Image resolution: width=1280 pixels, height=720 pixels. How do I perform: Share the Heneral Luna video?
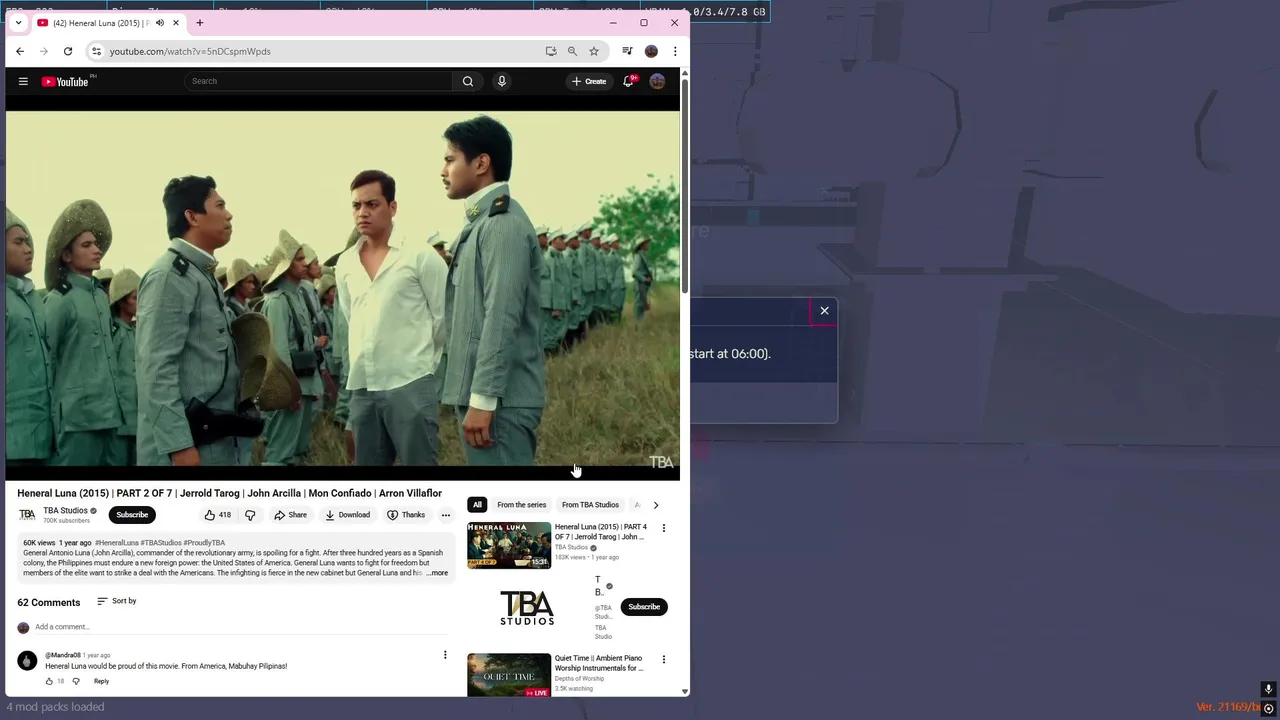click(291, 515)
